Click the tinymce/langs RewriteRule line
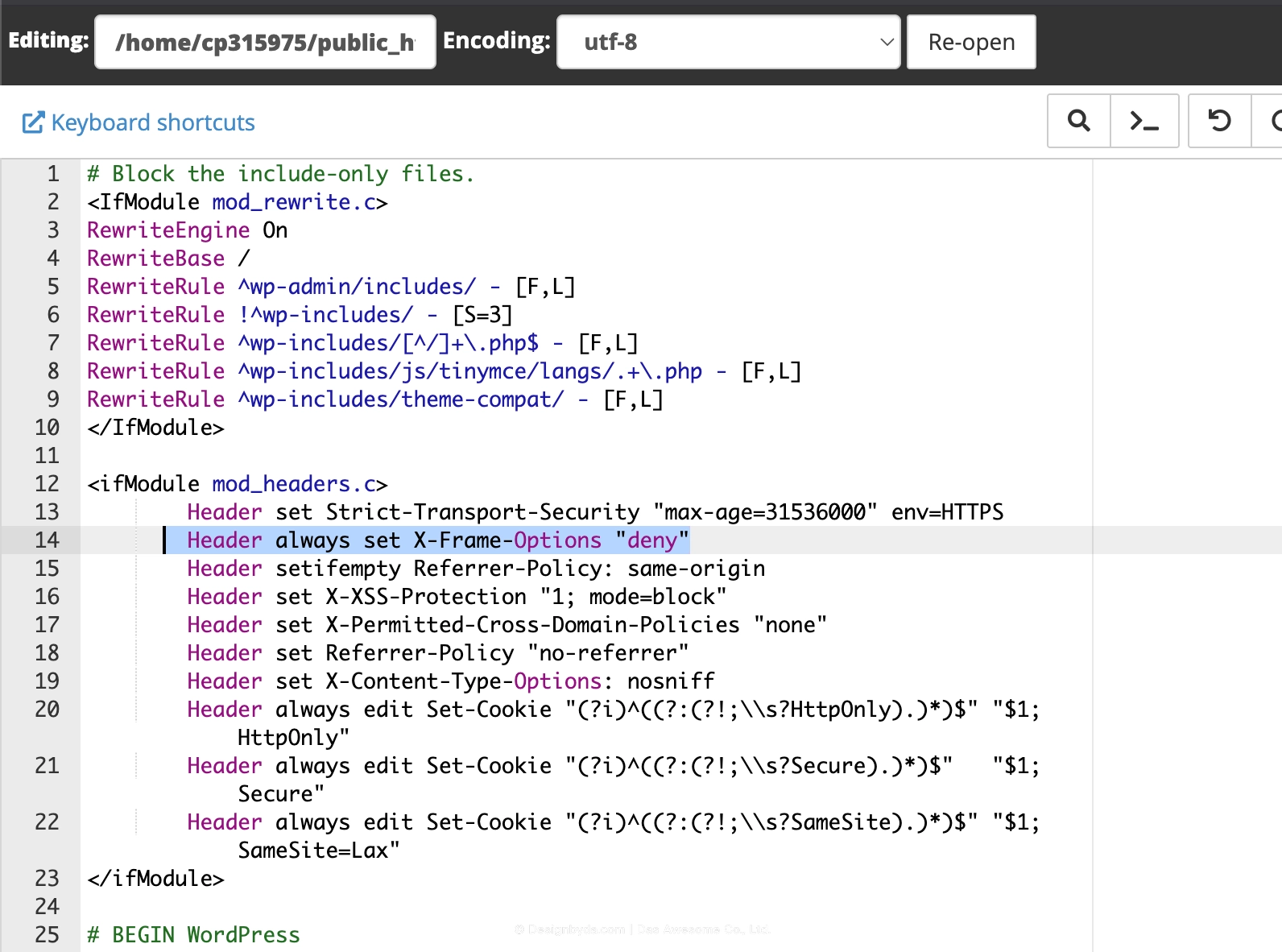 [445, 371]
